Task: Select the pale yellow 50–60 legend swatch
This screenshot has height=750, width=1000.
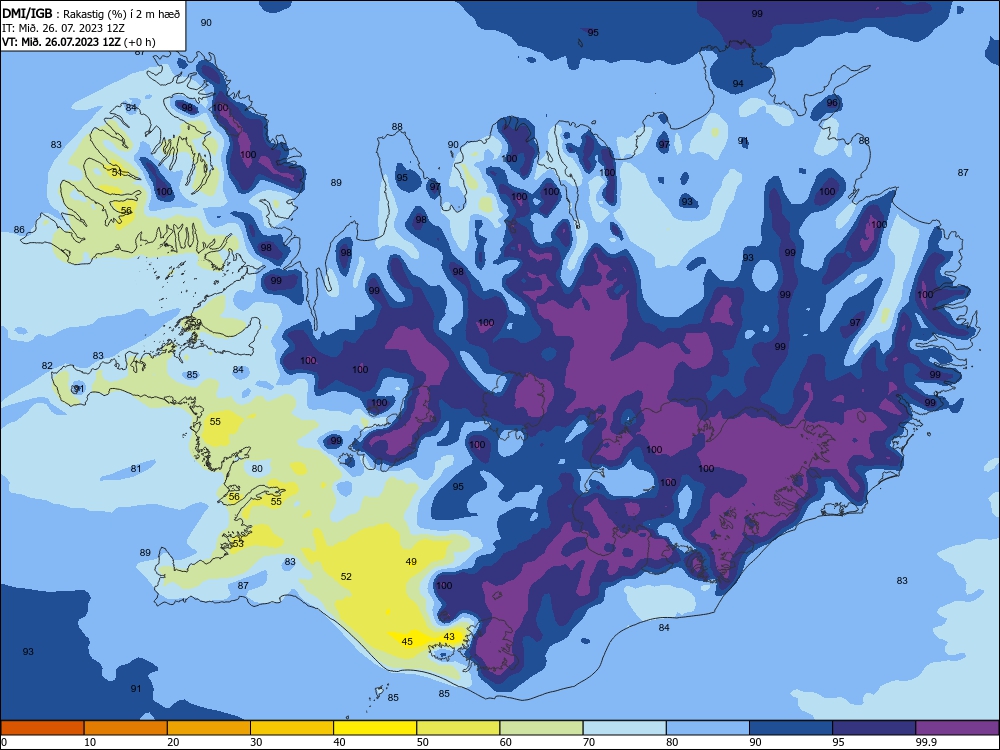Action: pos(458,728)
